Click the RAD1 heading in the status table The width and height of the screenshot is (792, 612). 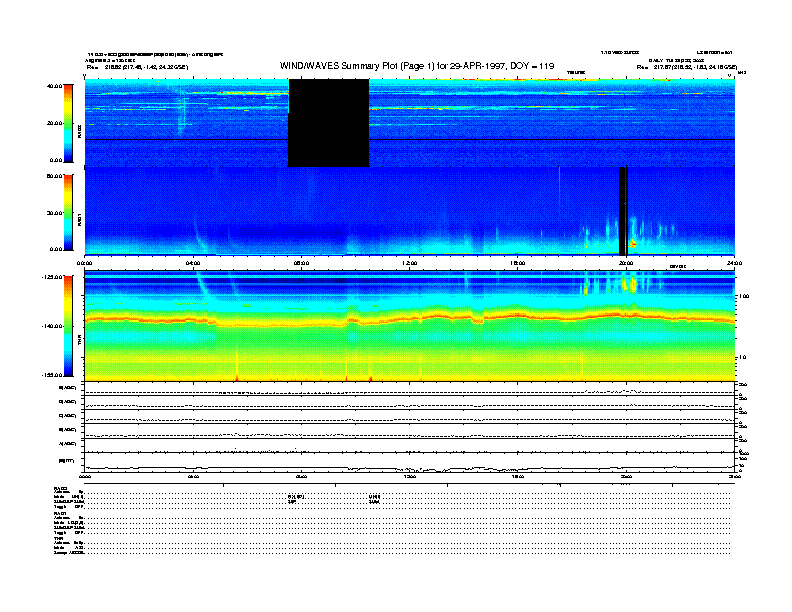click(x=61, y=513)
